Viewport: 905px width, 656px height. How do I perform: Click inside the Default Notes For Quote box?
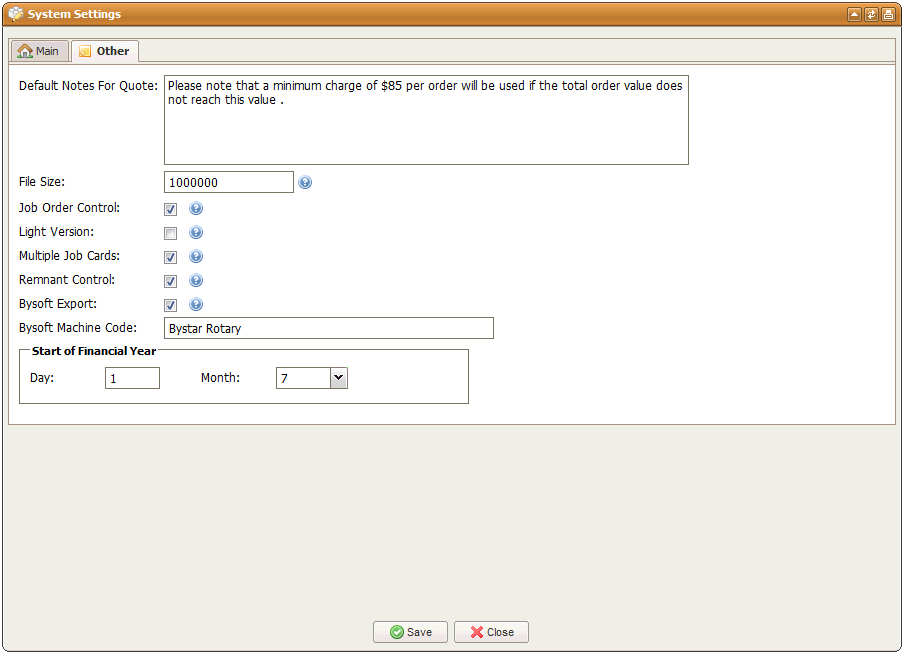(426, 120)
